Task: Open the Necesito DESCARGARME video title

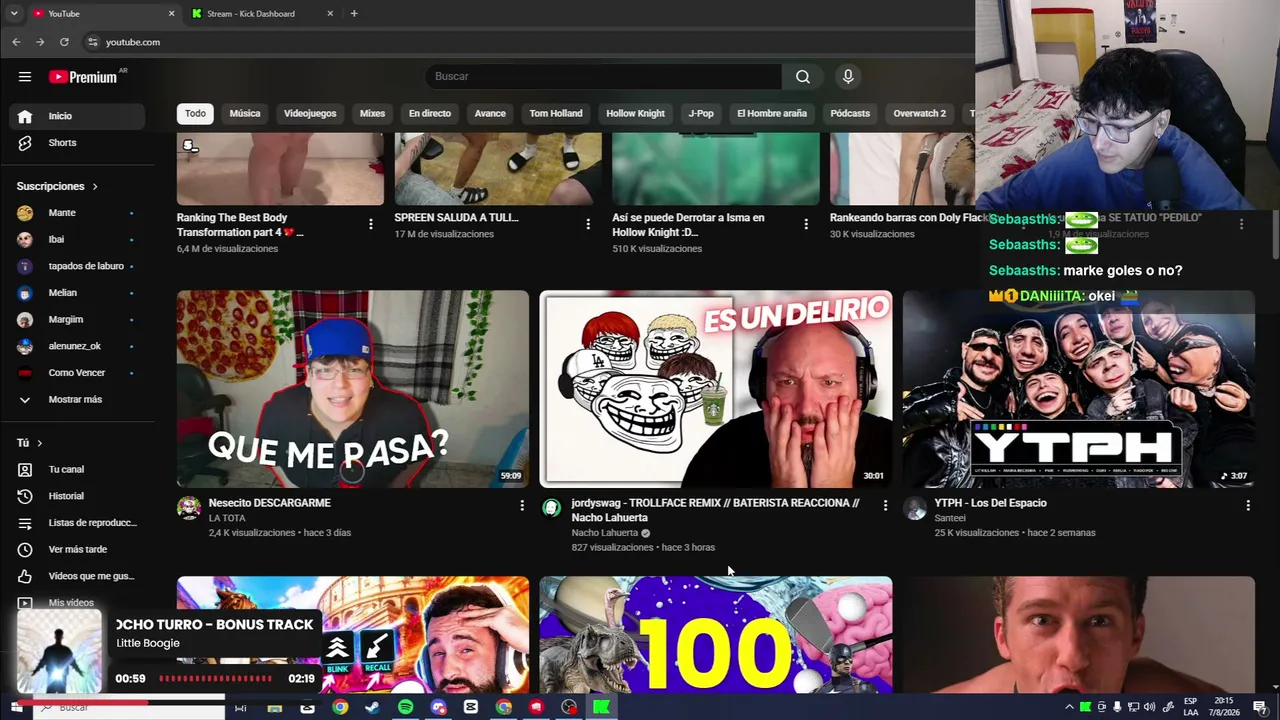Action: point(270,503)
